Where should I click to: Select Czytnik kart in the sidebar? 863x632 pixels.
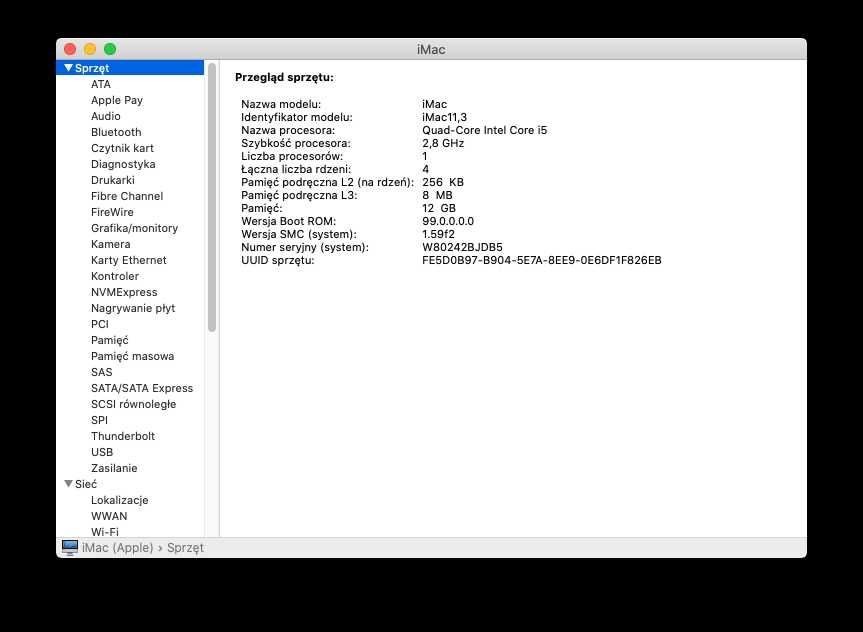tap(122, 148)
